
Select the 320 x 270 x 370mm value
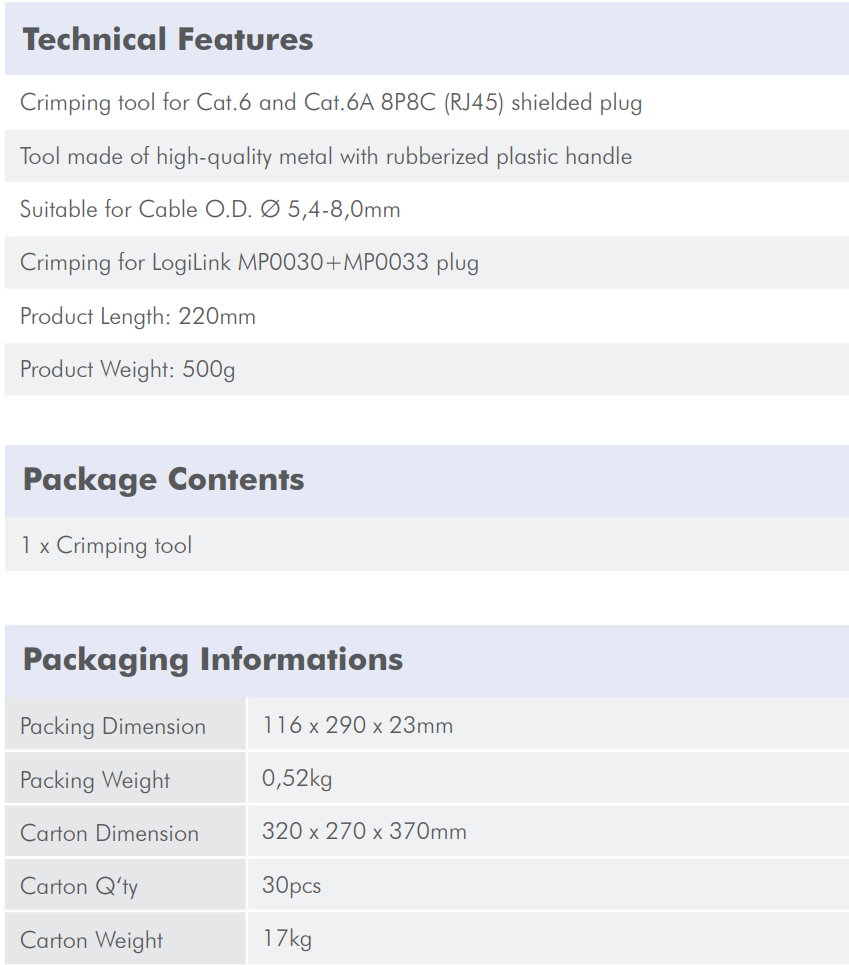pos(364,831)
